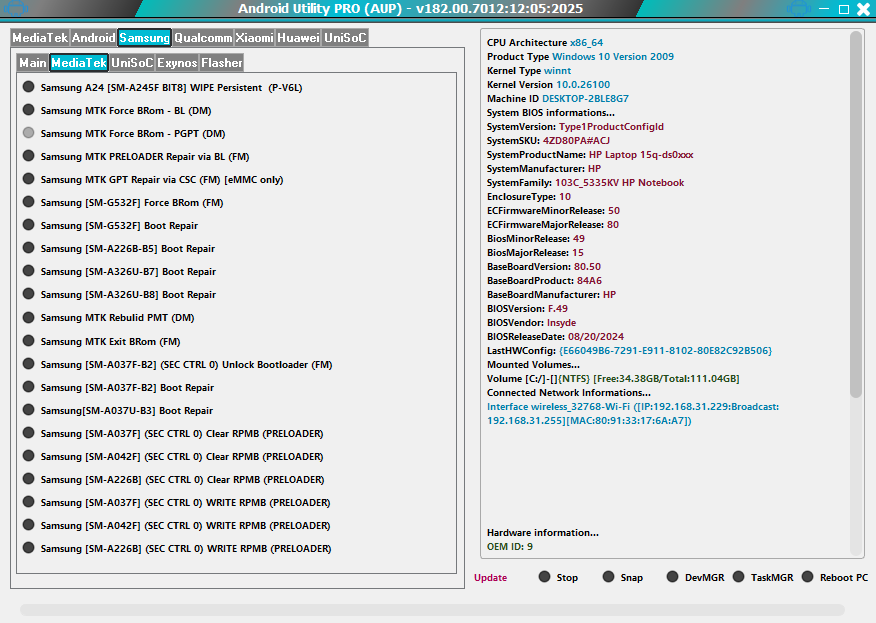Screen dimensions: 876x623
Task: Switch to the Samsung tab
Action: [x=144, y=37]
